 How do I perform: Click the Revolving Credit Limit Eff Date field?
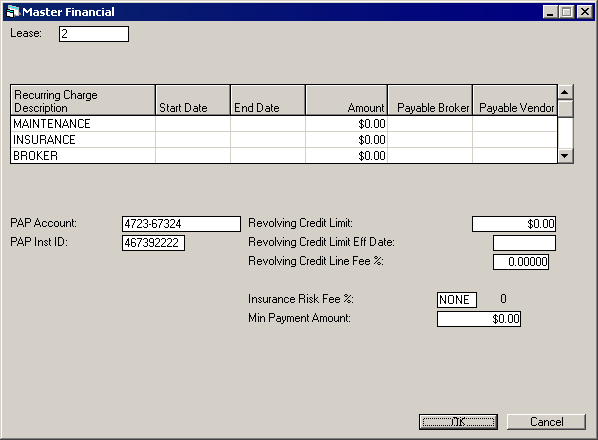coord(524,243)
